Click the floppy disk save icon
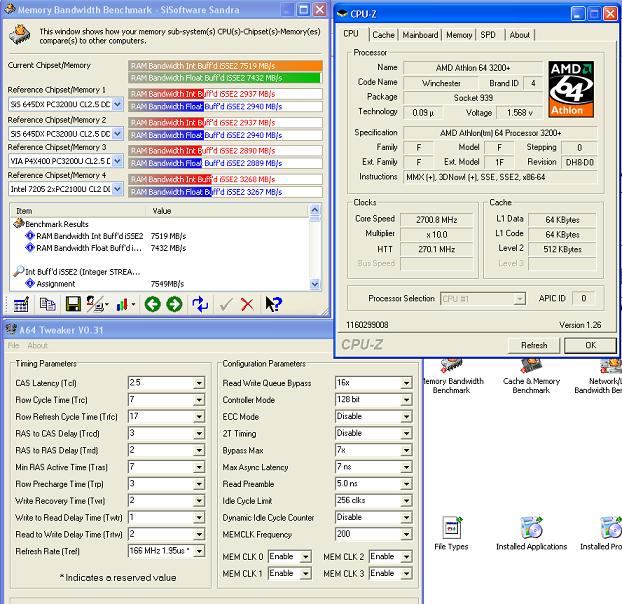This screenshot has height=604, width=622. [73, 304]
